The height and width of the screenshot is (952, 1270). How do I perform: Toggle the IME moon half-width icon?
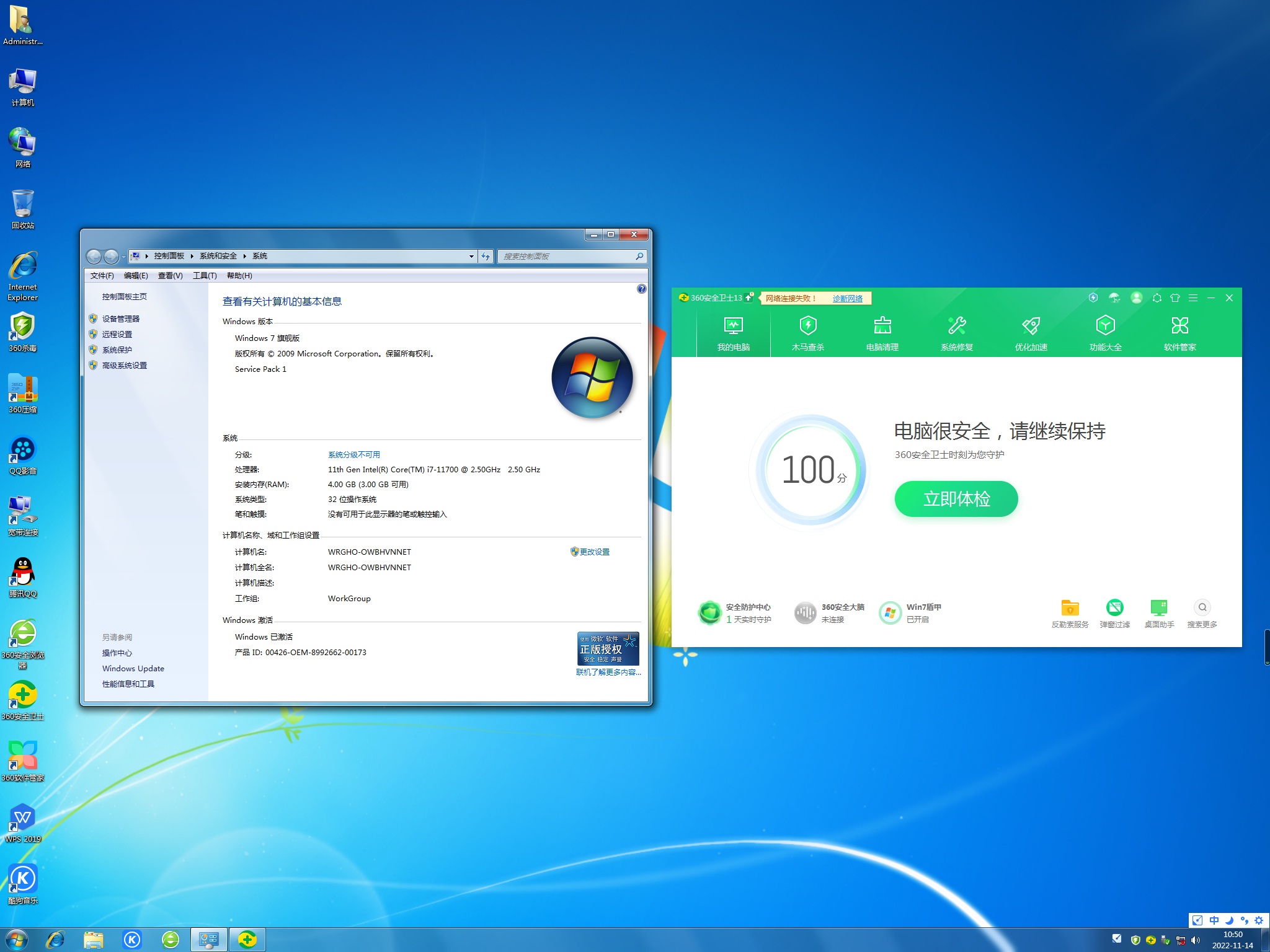[1229, 920]
